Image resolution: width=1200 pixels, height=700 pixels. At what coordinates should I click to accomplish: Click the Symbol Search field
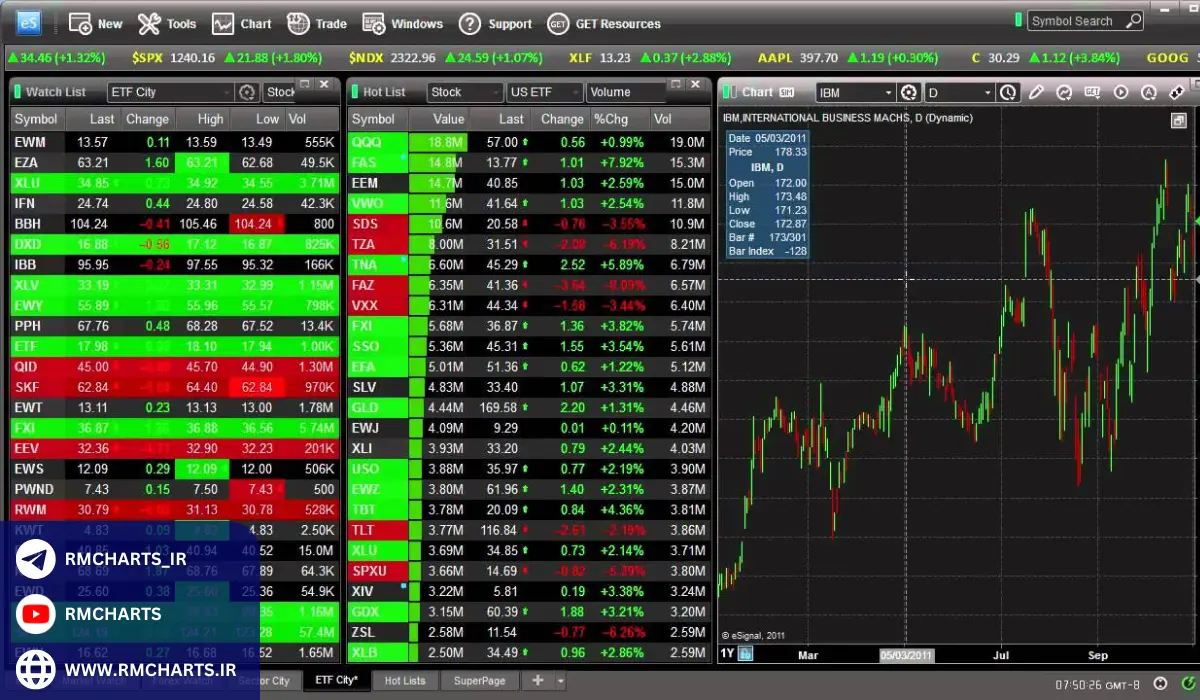coord(1078,21)
